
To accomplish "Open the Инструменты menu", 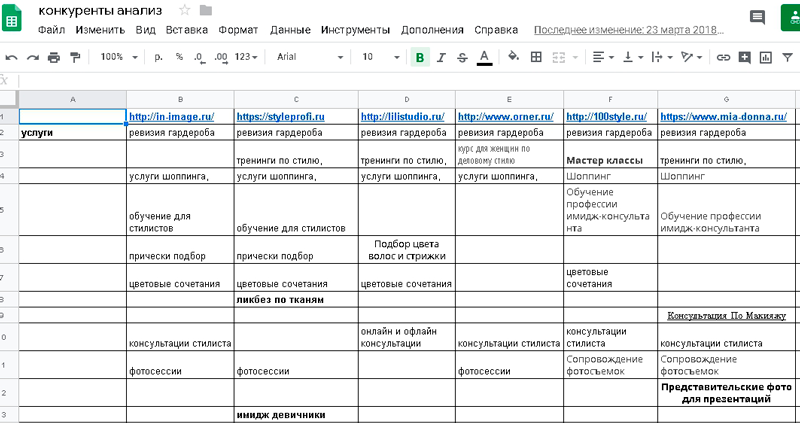I will coord(356,30).
